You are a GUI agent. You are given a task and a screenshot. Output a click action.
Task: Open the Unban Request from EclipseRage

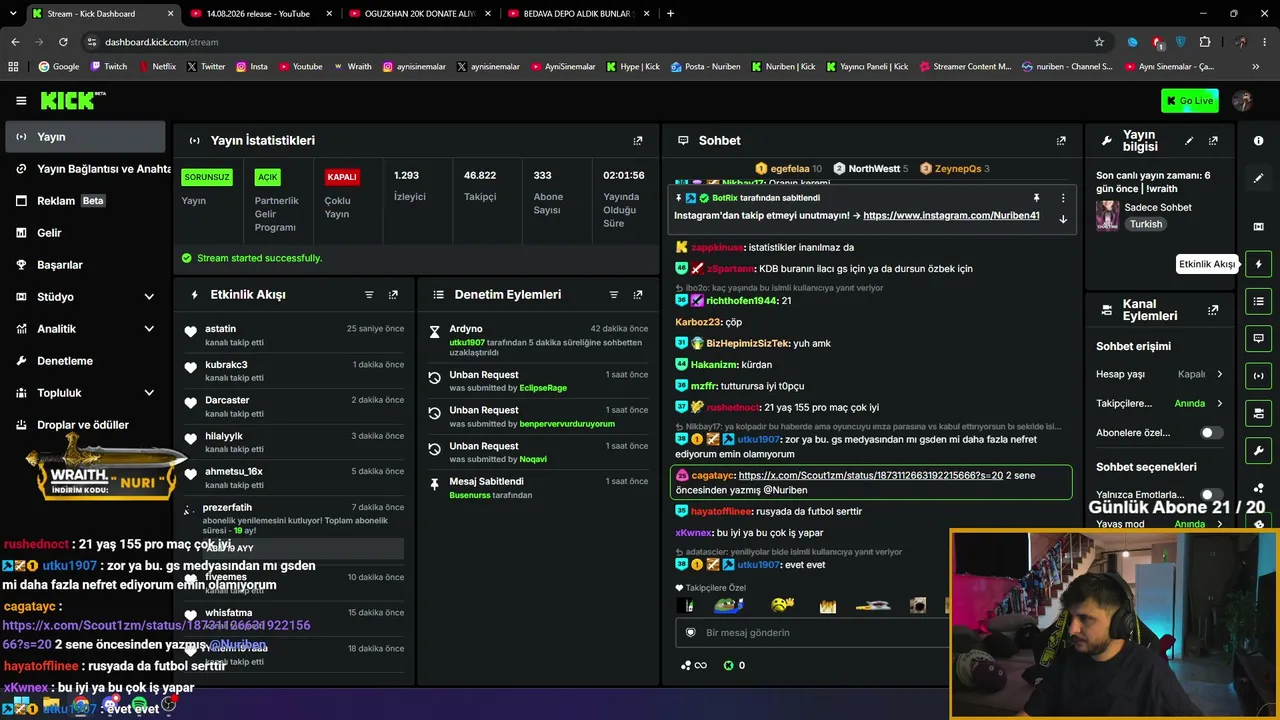(x=538, y=381)
